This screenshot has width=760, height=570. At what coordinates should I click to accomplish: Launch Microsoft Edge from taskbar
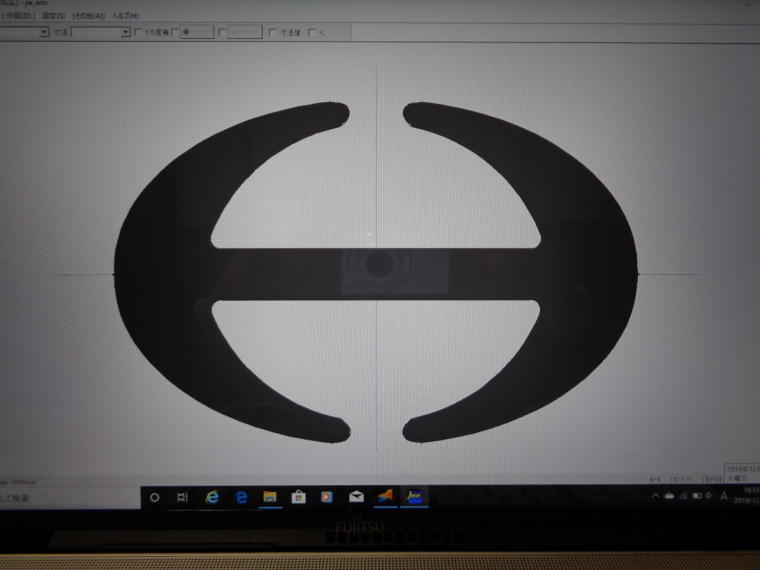tap(241, 497)
